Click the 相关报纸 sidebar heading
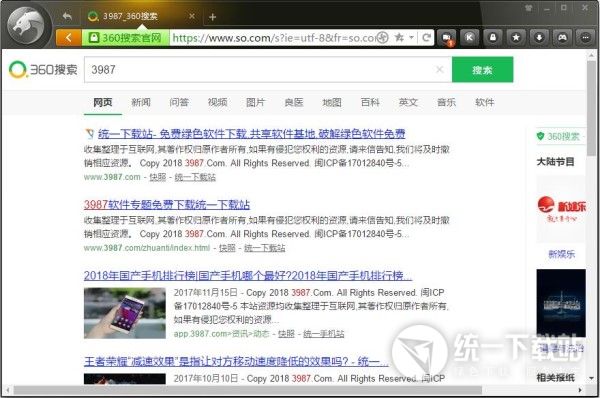Image resolution: width=600 pixels, height=398 pixels. [555, 378]
